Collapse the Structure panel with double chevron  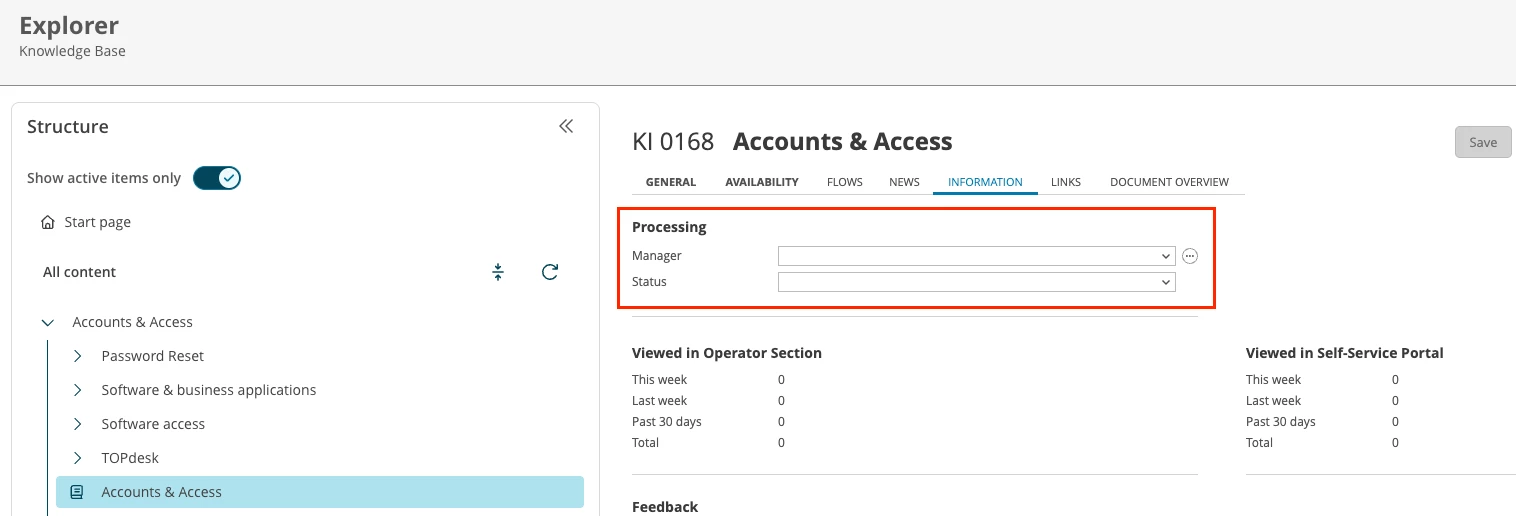pyautogui.click(x=566, y=126)
